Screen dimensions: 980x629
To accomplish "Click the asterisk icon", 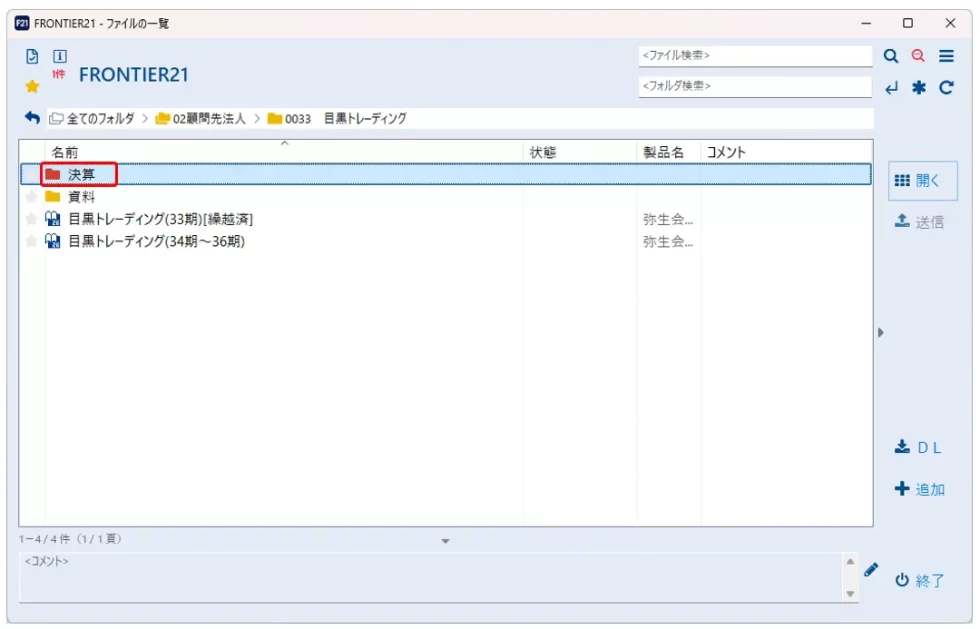I will (x=919, y=88).
